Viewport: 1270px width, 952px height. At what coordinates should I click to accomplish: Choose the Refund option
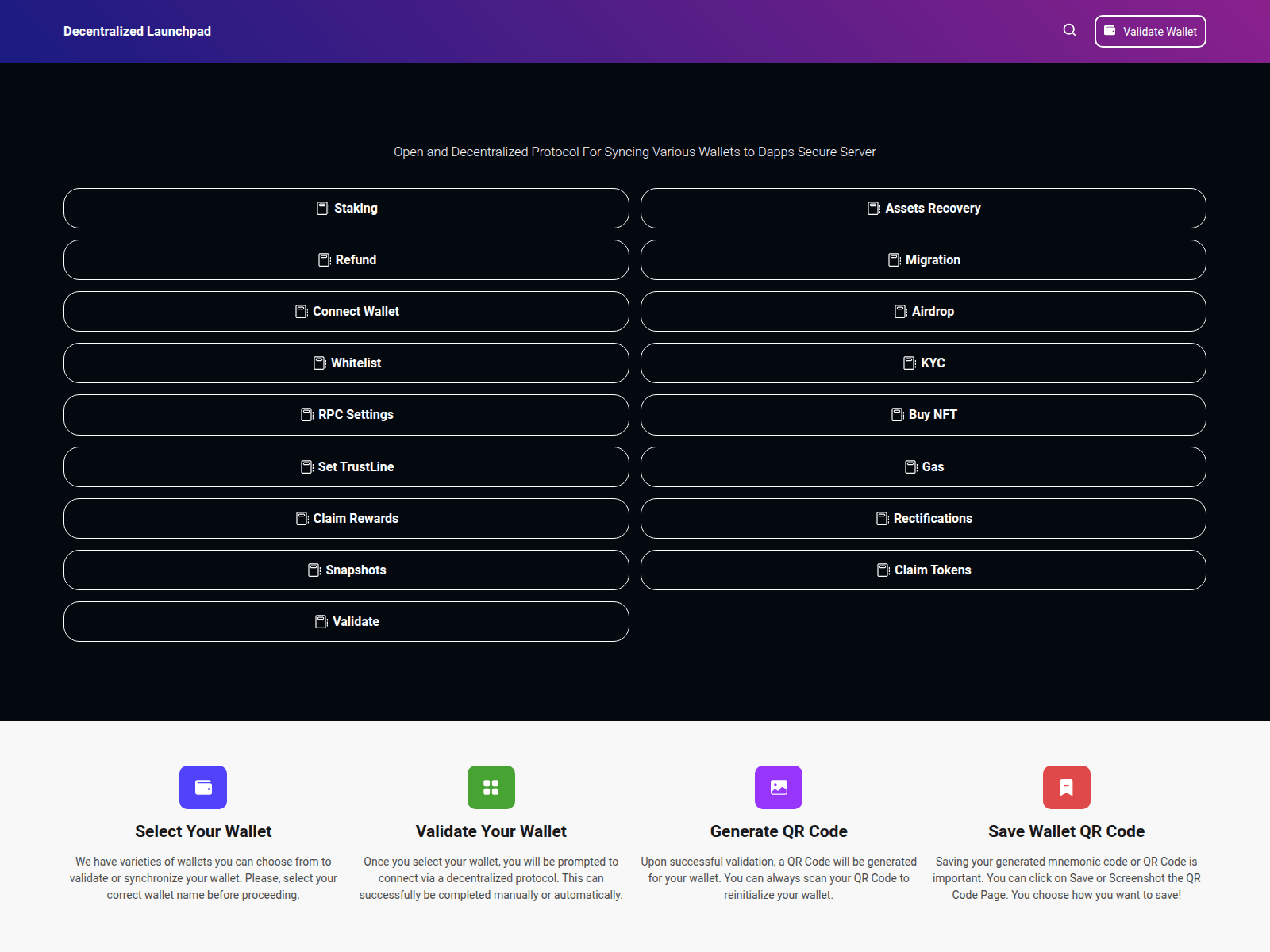pos(346,259)
